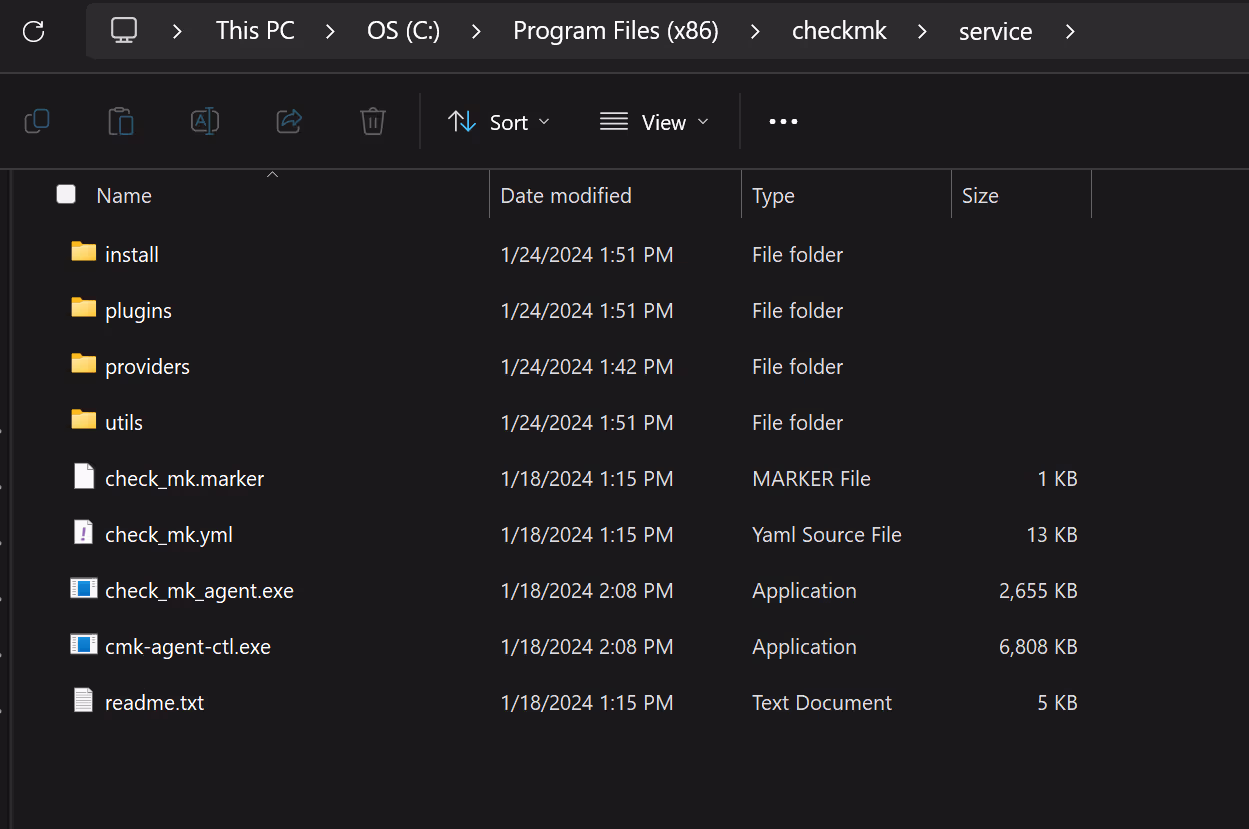Go to Program Files (x86) breadcrumb

(x=616, y=31)
